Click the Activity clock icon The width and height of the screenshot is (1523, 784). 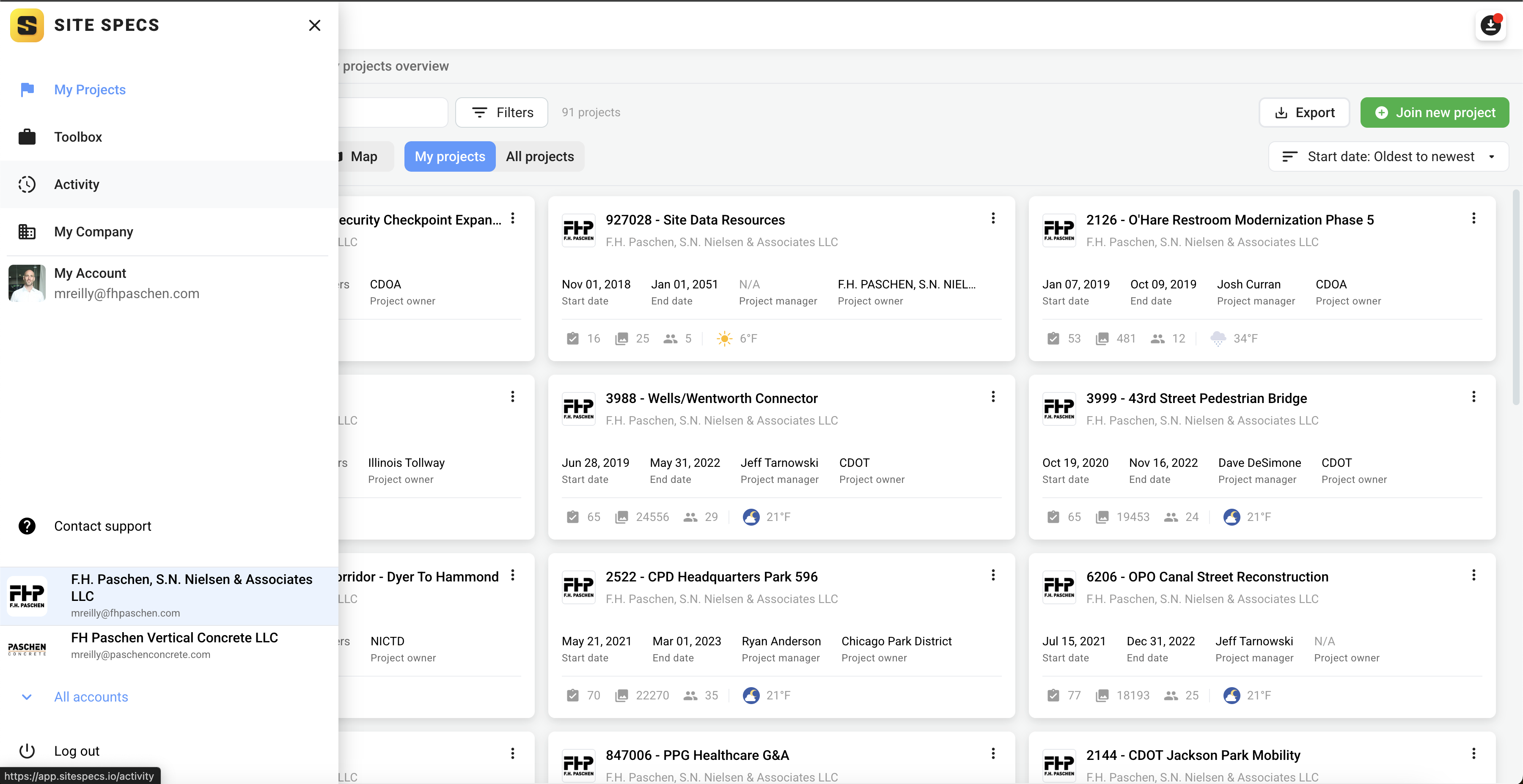point(27,184)
